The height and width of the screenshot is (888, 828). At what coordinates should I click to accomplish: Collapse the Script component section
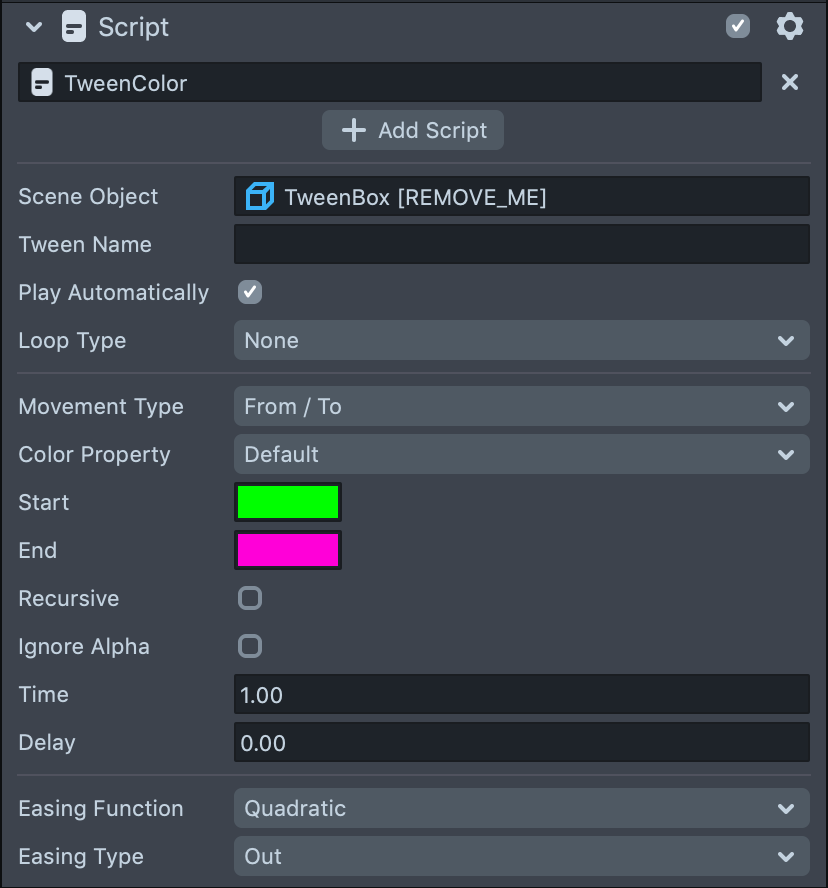[x=34, y=27]
